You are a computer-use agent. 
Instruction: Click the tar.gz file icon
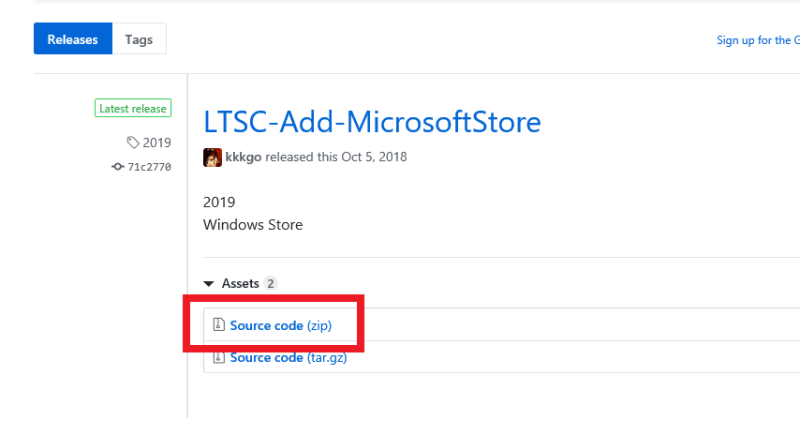pyautogui.click(x=217, y=357)
